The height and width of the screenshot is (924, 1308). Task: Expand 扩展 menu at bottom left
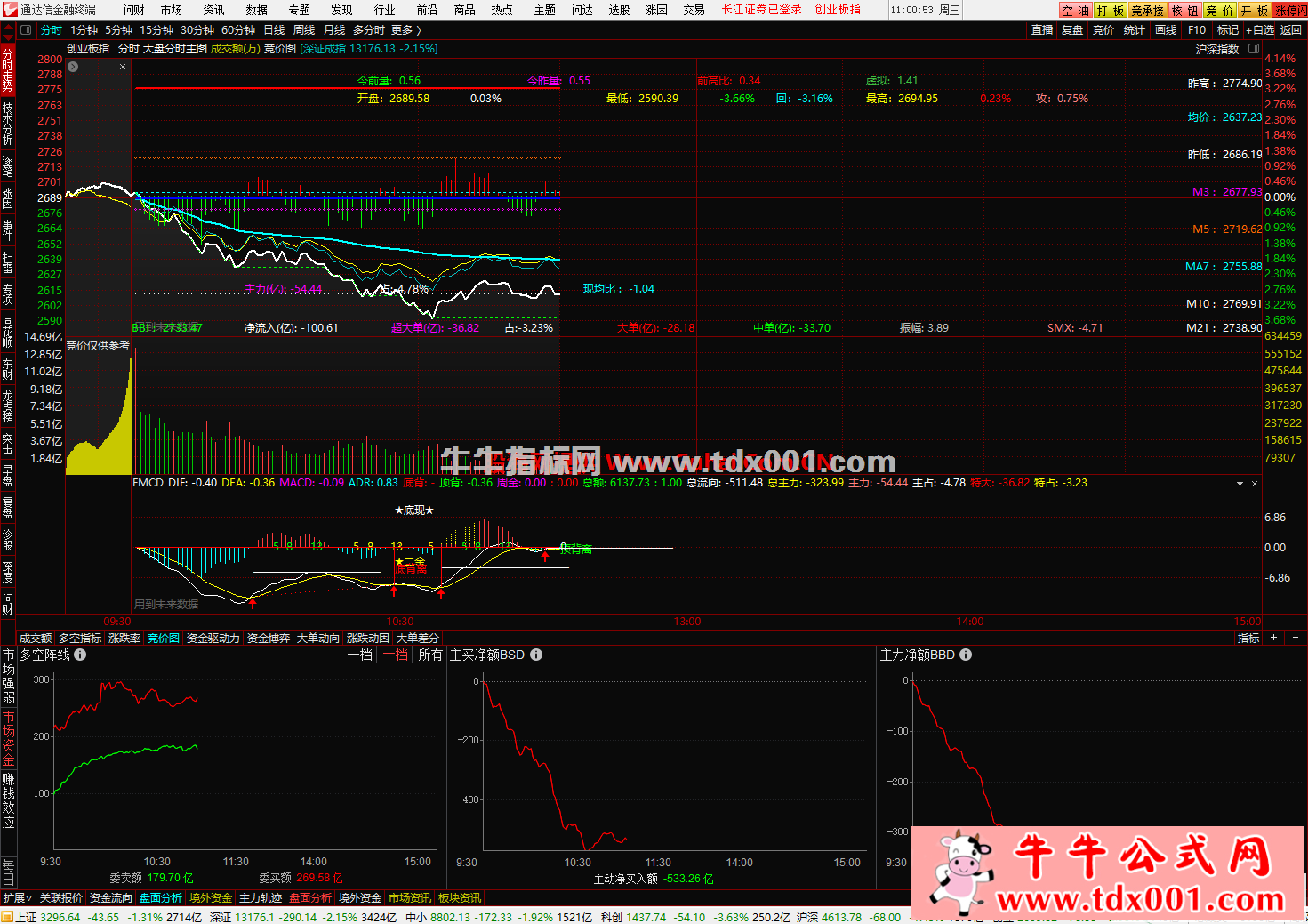[18, 898]
